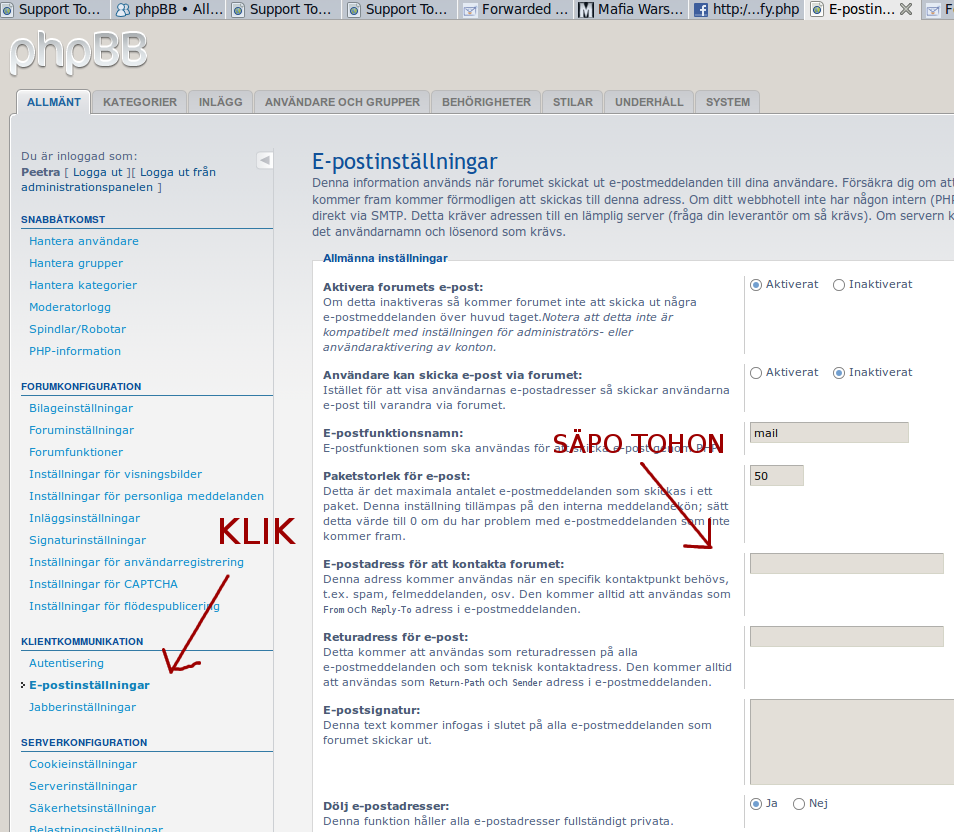
Task: Open Jabberinställningar in the sidebar
Action: [82, 707]
